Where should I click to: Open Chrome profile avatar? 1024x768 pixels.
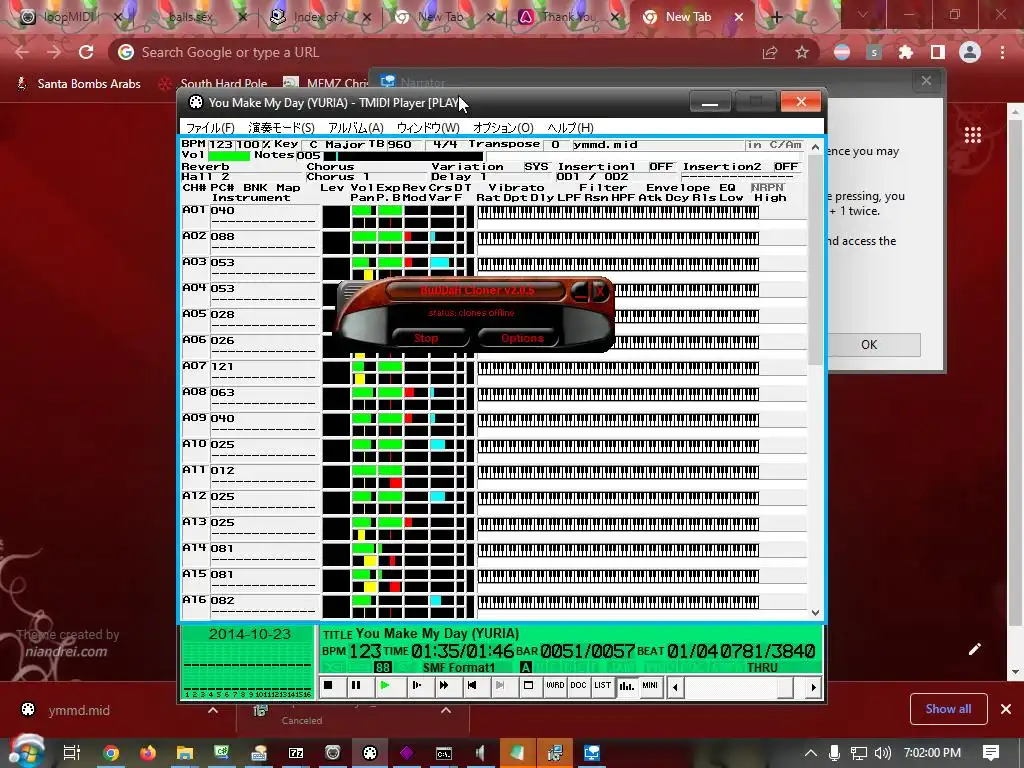tap(970, 52)
